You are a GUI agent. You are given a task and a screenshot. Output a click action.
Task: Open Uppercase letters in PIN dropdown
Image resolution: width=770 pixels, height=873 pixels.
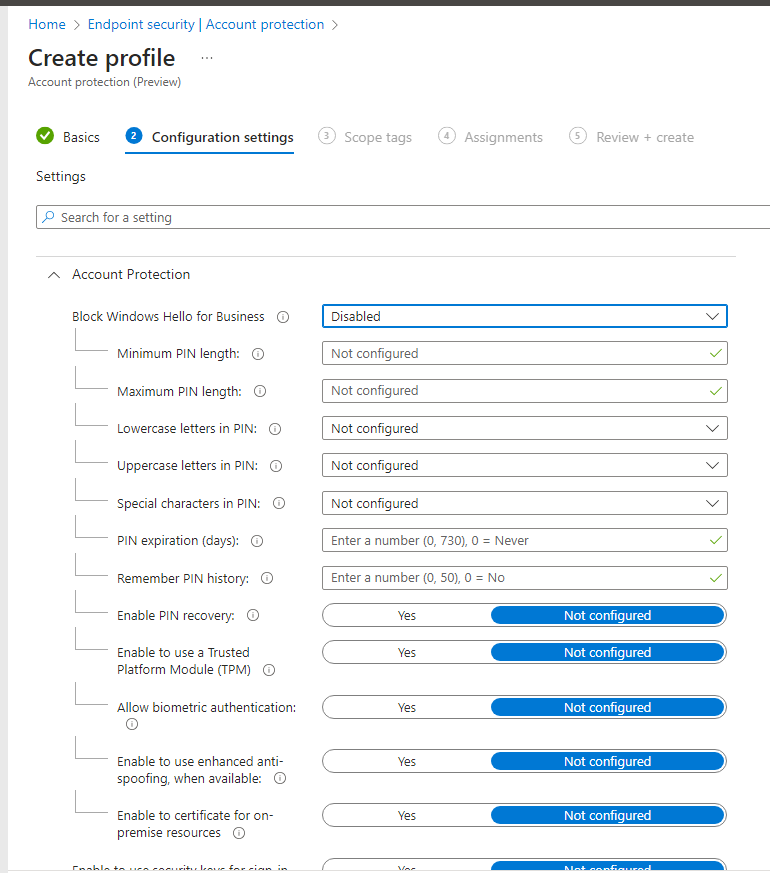pos(524,465)
